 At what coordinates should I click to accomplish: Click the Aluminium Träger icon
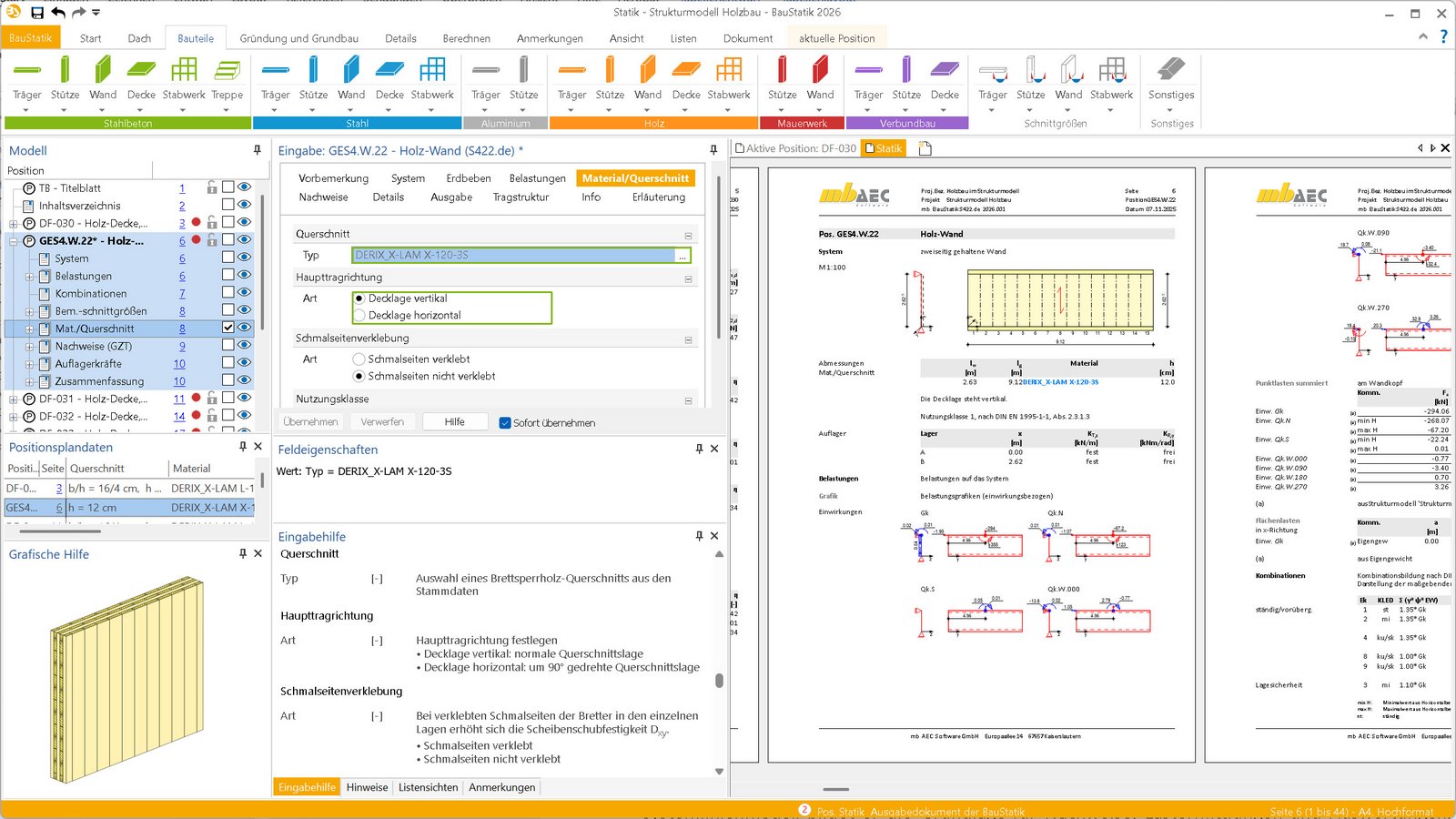point(486,71)
